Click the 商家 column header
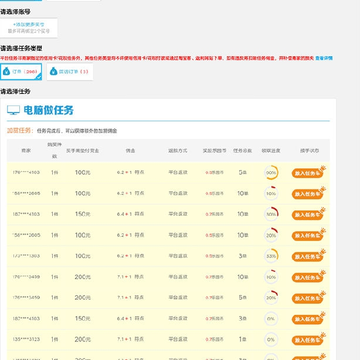This screenshot has width=360, height=360. [26, 151]
